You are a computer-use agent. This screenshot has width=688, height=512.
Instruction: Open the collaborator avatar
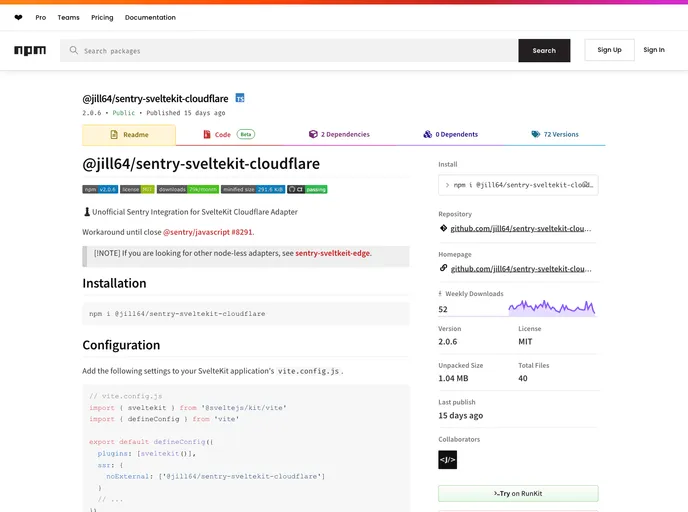pyautogui.click(x=448, y=460)
